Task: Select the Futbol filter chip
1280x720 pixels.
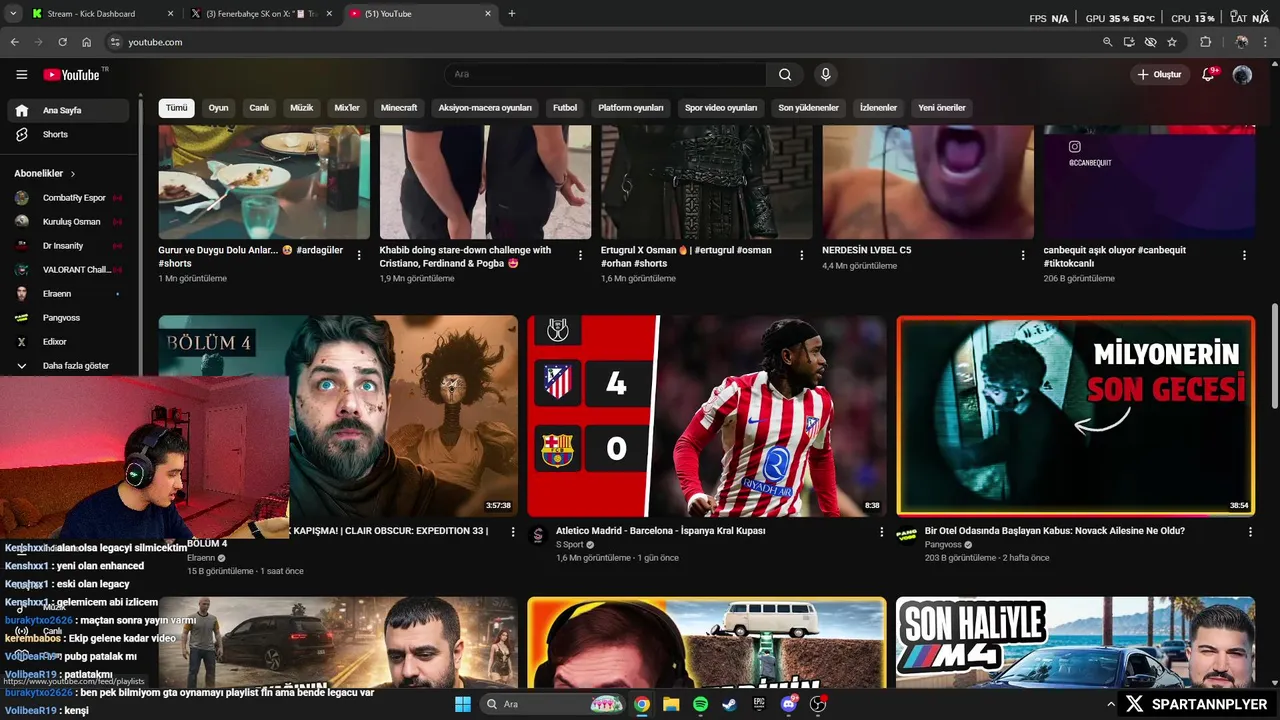Action: 565,108
